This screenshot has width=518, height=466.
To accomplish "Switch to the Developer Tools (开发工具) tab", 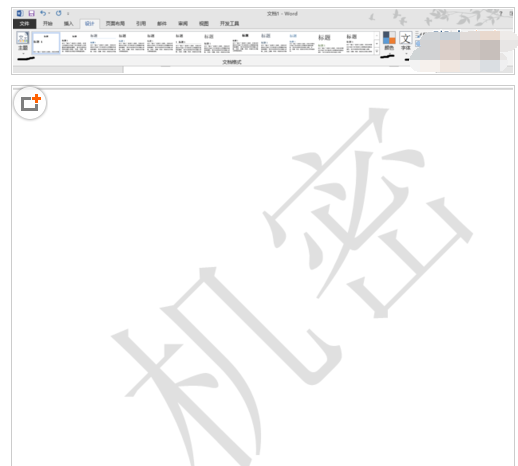I will coord(229,24).
